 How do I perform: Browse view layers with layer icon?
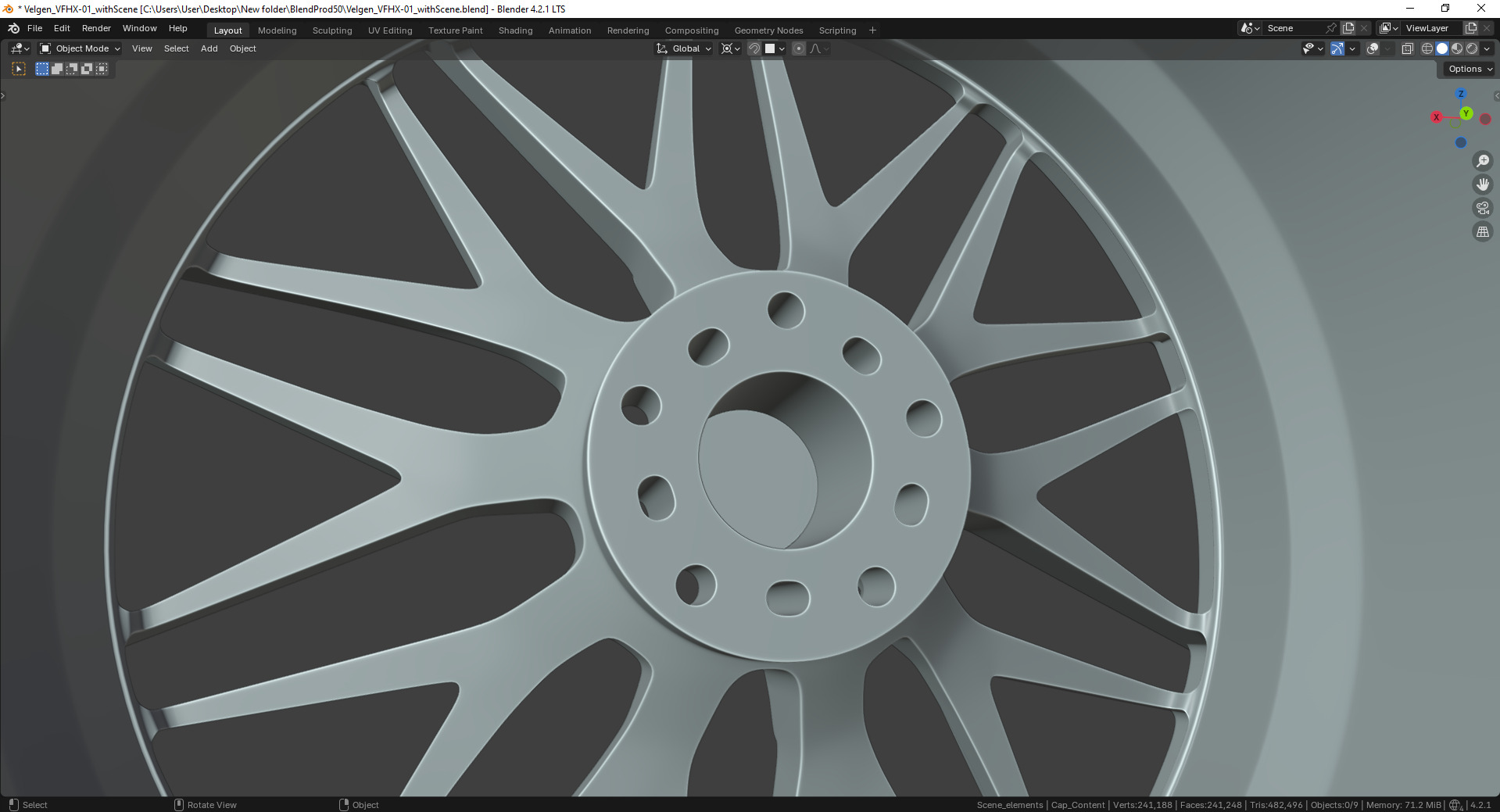pos(1388,28)
